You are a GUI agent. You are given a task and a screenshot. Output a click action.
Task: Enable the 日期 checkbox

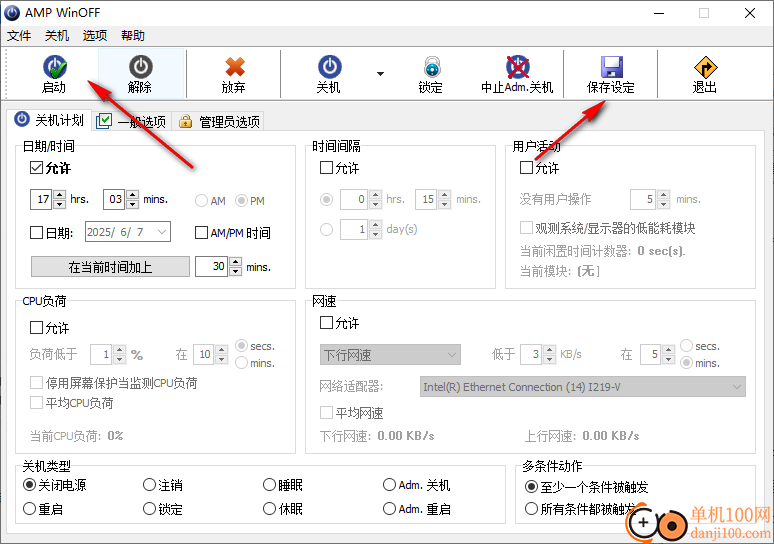36,233
